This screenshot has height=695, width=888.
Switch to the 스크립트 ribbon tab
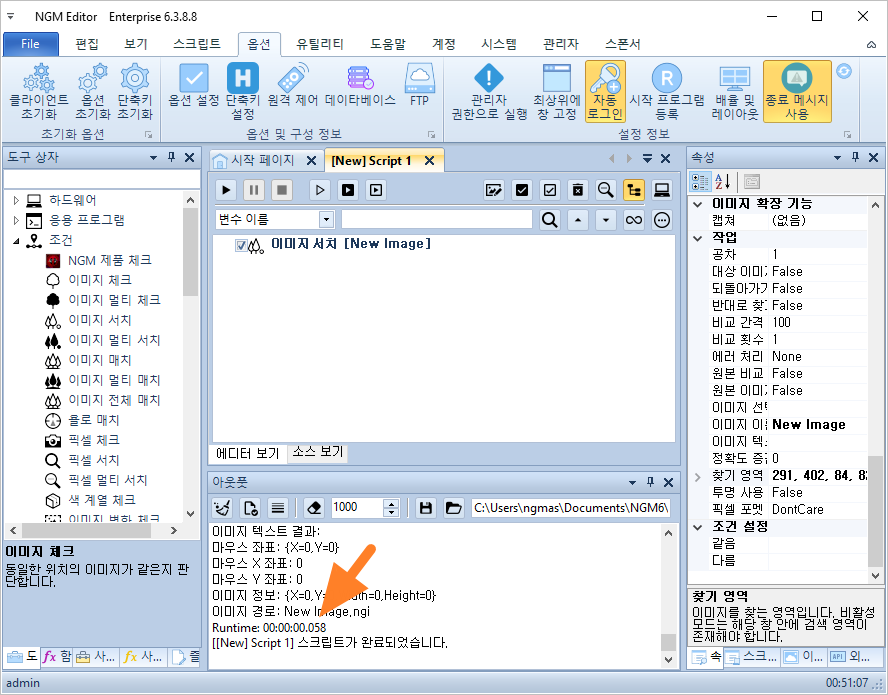point(197,44)
